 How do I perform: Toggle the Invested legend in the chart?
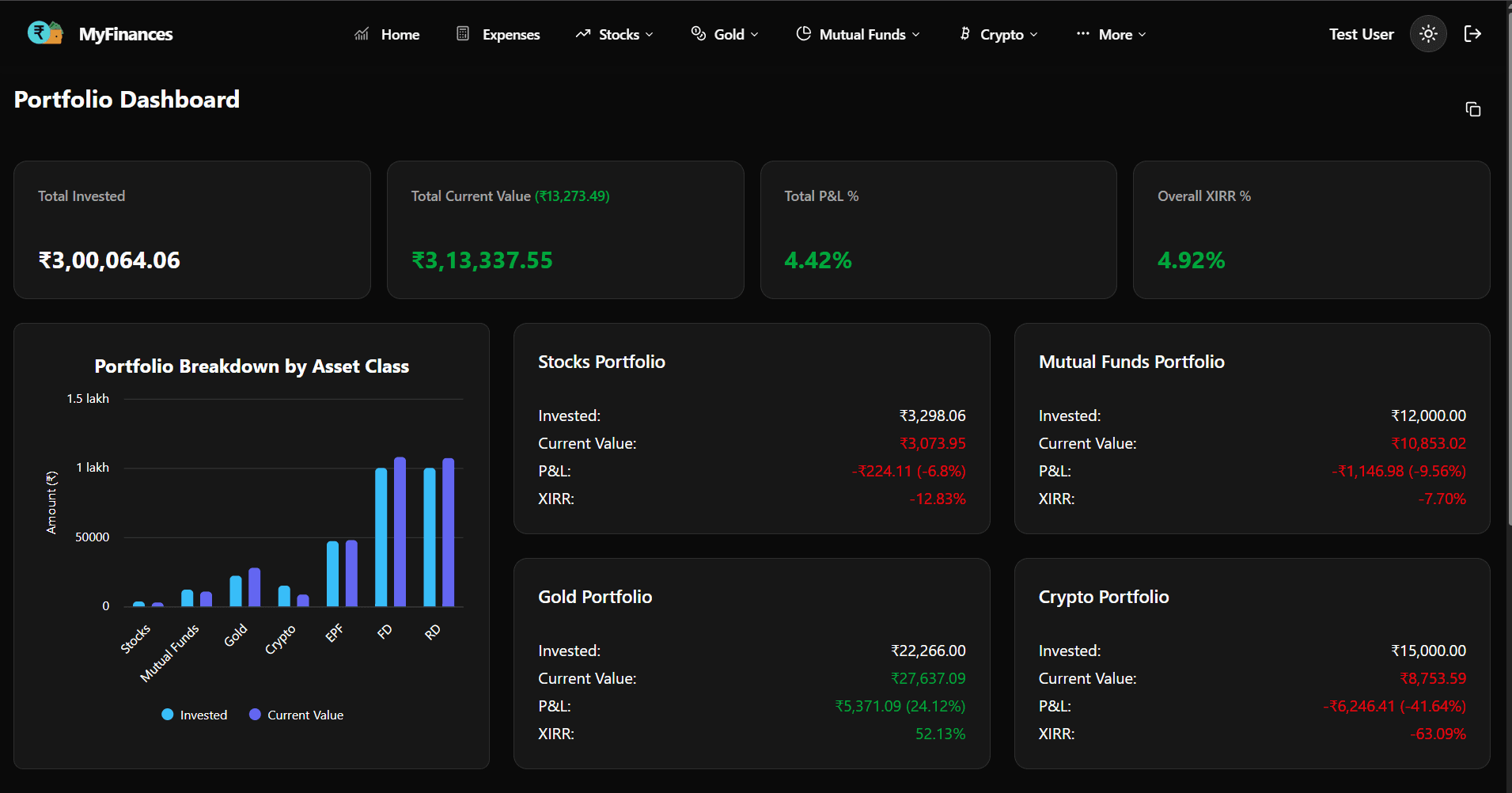(194, 714)
